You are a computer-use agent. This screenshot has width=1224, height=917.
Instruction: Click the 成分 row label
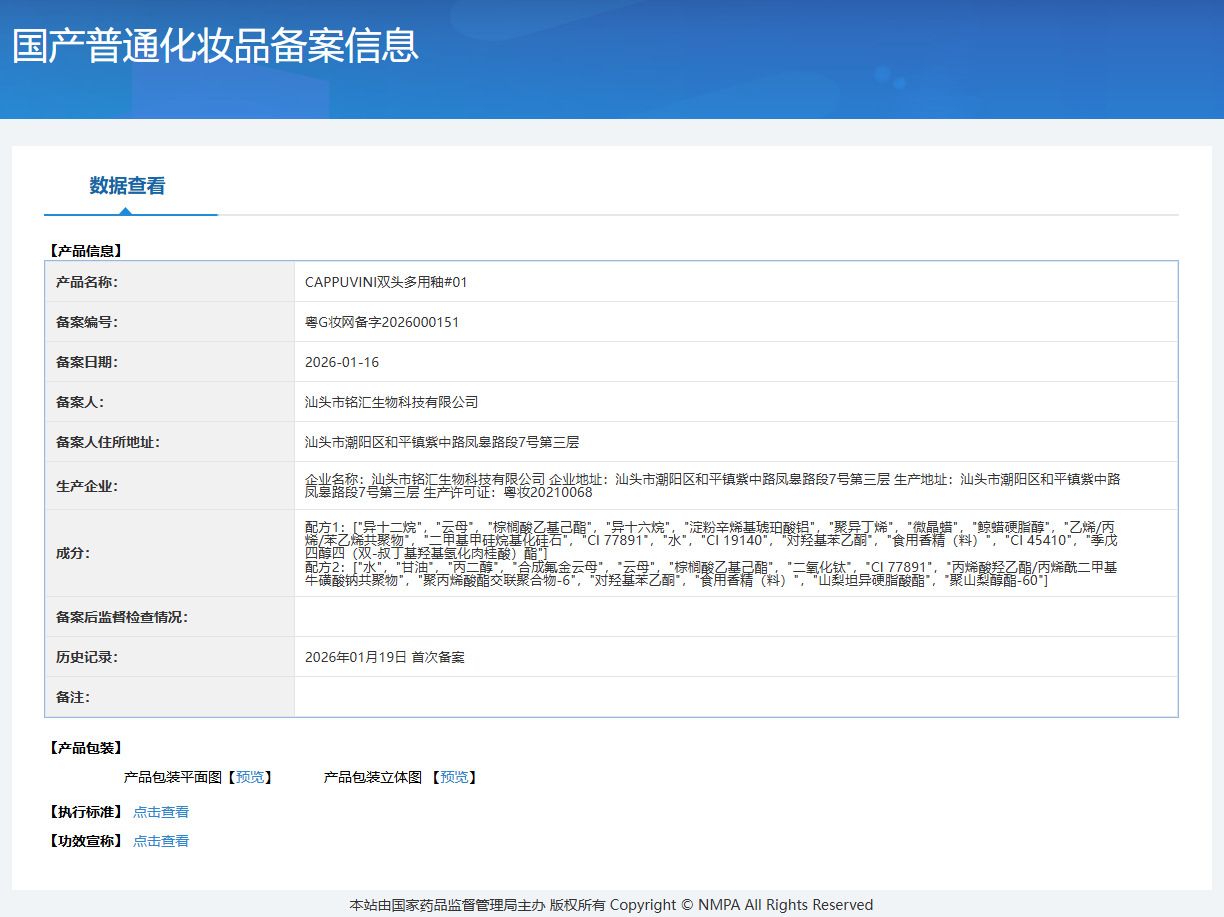pos(73,553)
